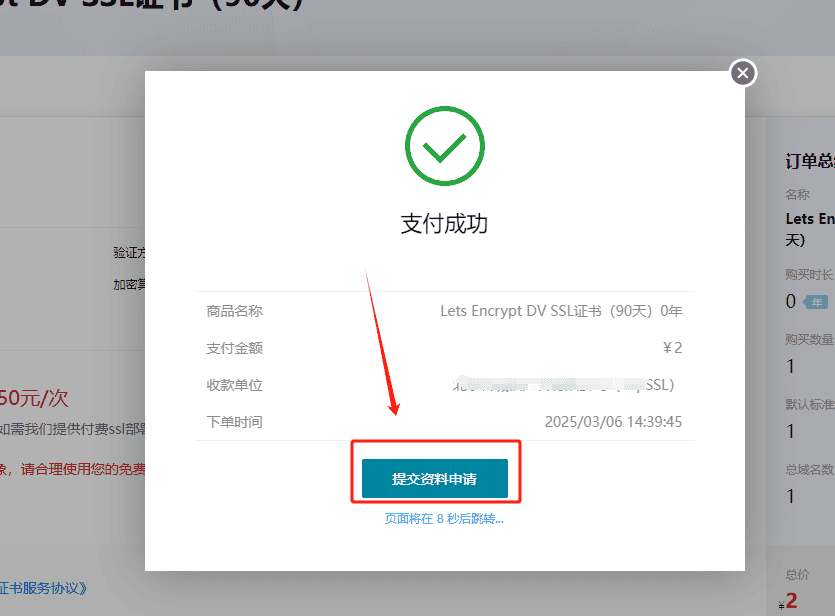
Task: Click the ¥2 payment amount value
Action: click(x=673, y=348)
